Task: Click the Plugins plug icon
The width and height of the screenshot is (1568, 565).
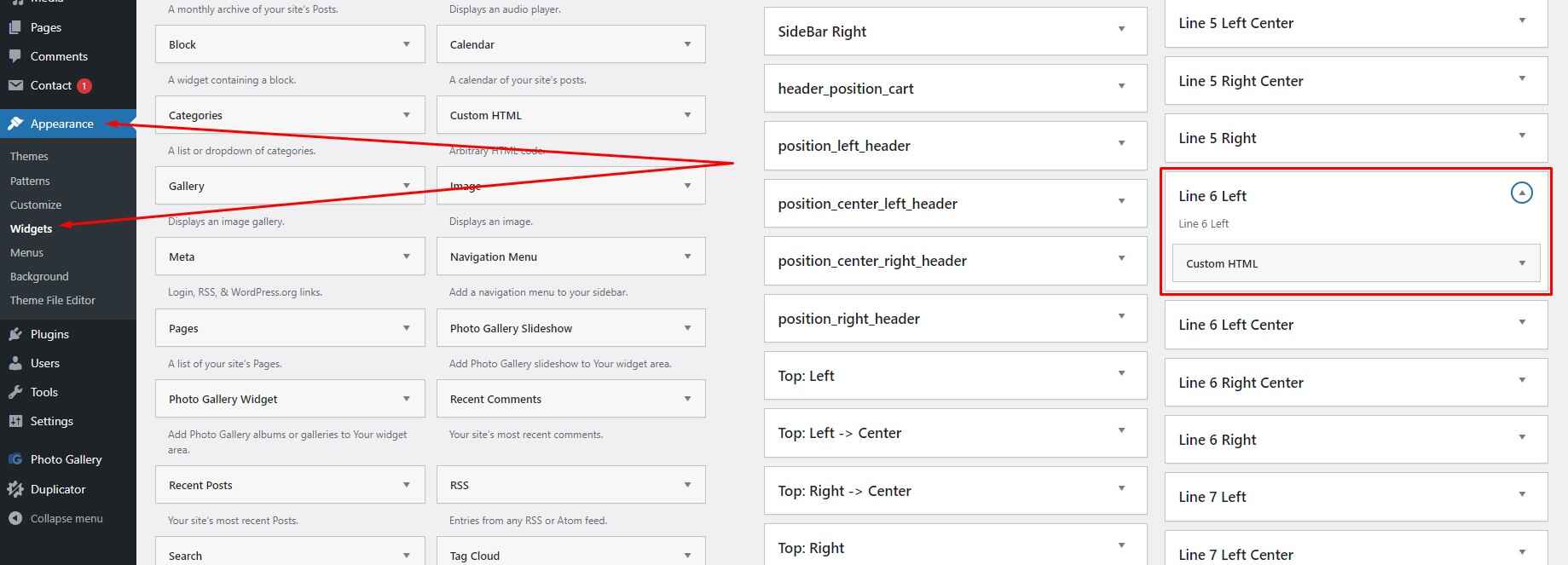Action: (15, 334)
